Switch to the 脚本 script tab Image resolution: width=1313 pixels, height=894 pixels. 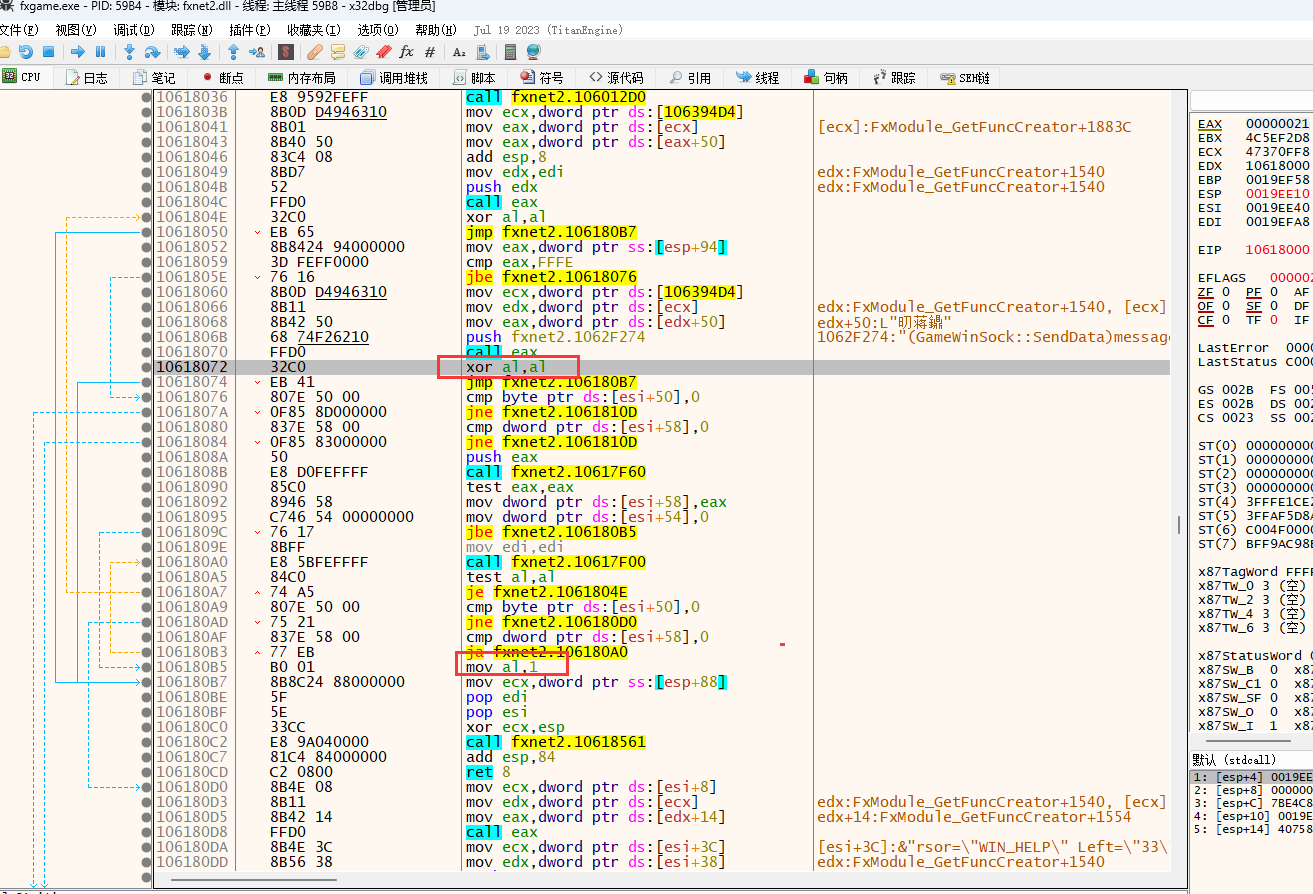[473, 77]
